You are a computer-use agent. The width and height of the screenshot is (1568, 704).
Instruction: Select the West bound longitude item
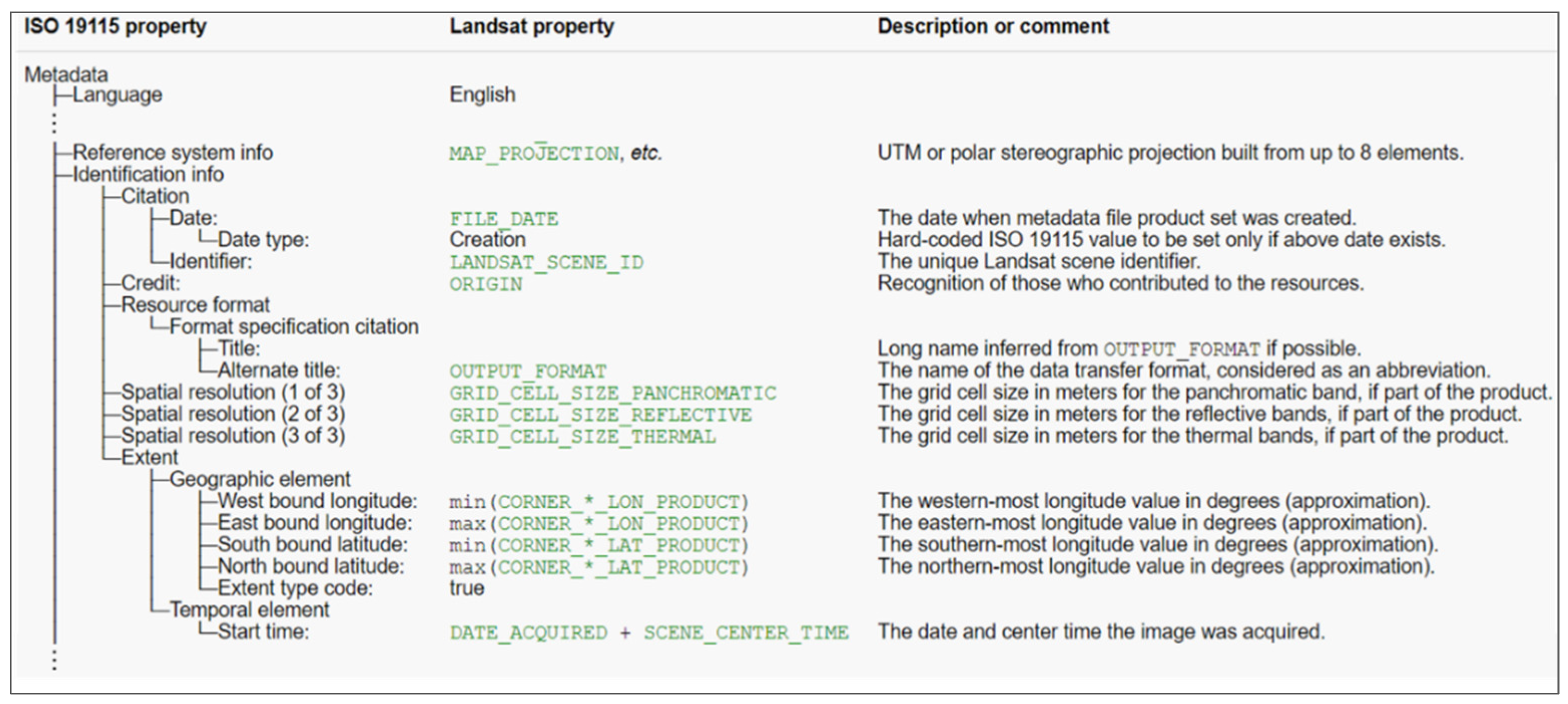pyautogui.click(x=317, y=501)
